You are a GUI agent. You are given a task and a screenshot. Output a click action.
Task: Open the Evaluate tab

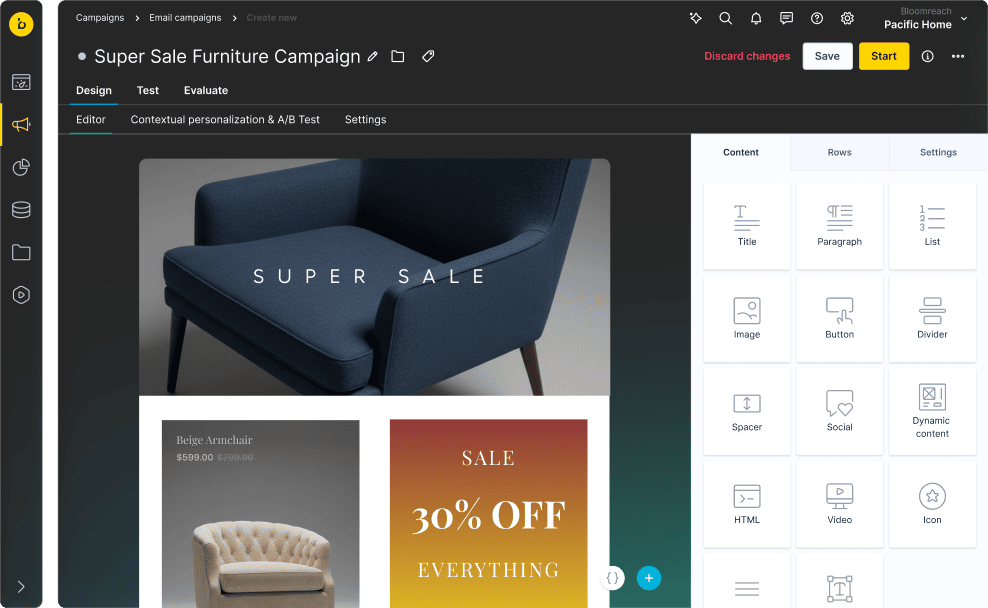click(206, 91)
